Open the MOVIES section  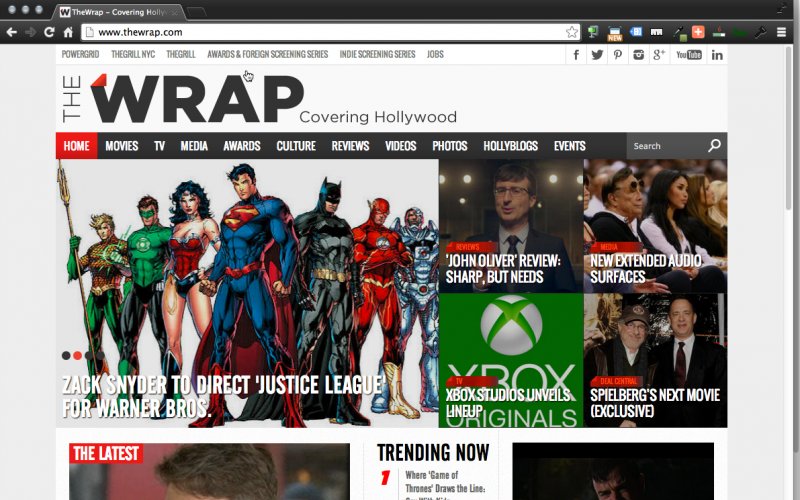[x=121, y=146]
